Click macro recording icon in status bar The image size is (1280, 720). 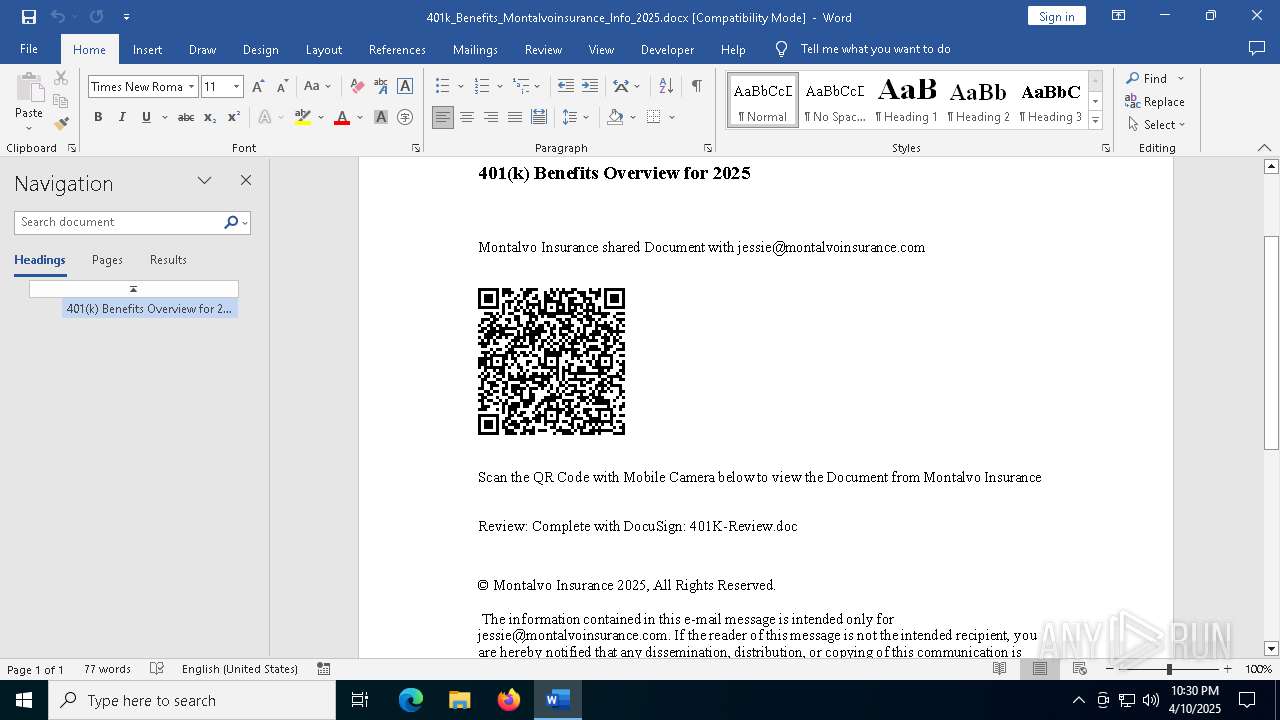pyautogui.click(x=324, y=669)
